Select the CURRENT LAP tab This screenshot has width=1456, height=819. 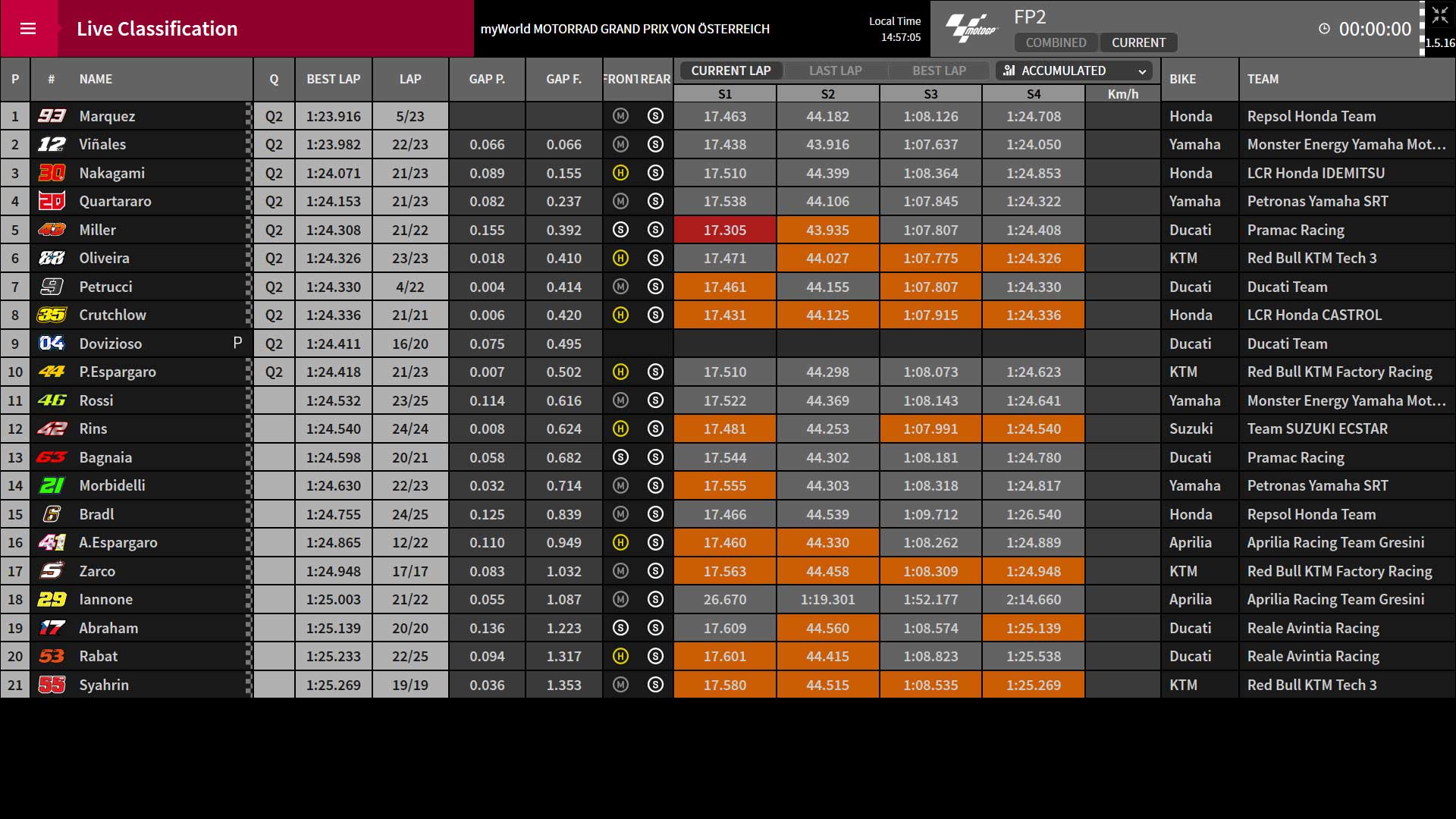pyautogui.click(x=730, y=71)
